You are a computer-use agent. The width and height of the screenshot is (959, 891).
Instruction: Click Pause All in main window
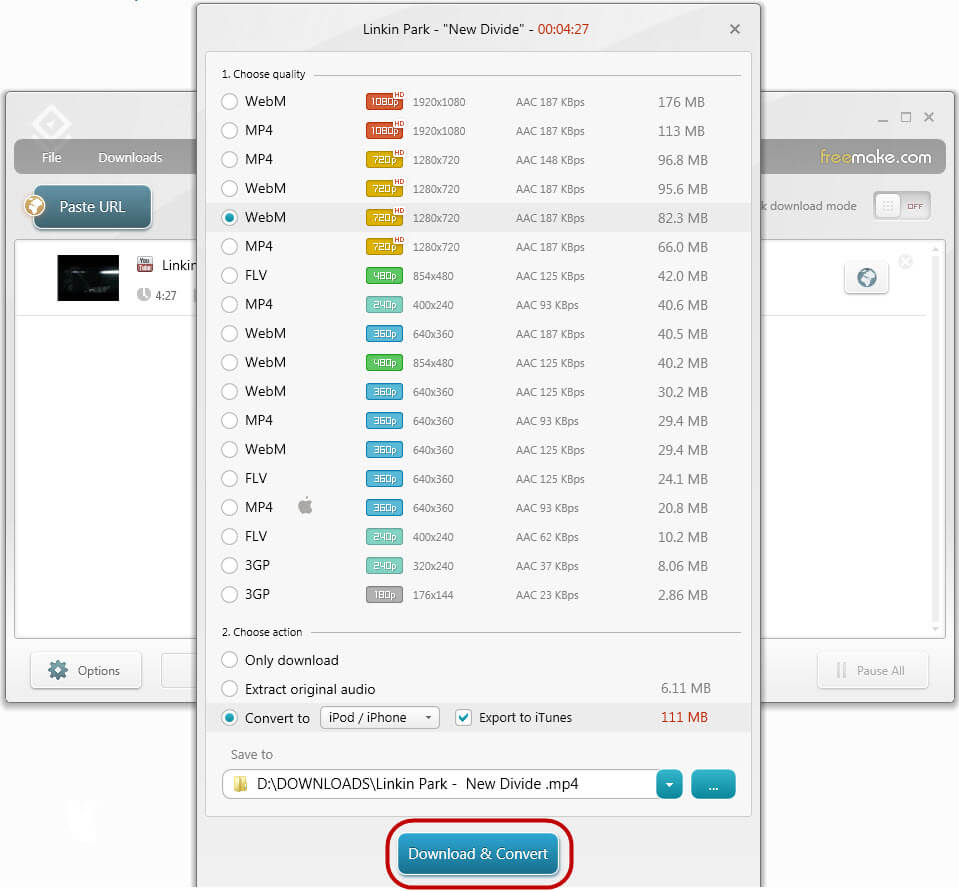(872, 670)
